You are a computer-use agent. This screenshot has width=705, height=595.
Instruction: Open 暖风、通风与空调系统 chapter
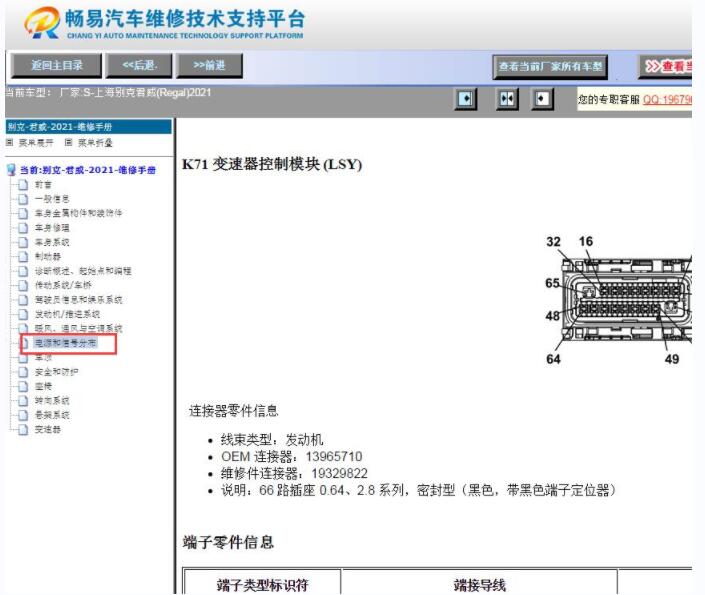[78, 328]
